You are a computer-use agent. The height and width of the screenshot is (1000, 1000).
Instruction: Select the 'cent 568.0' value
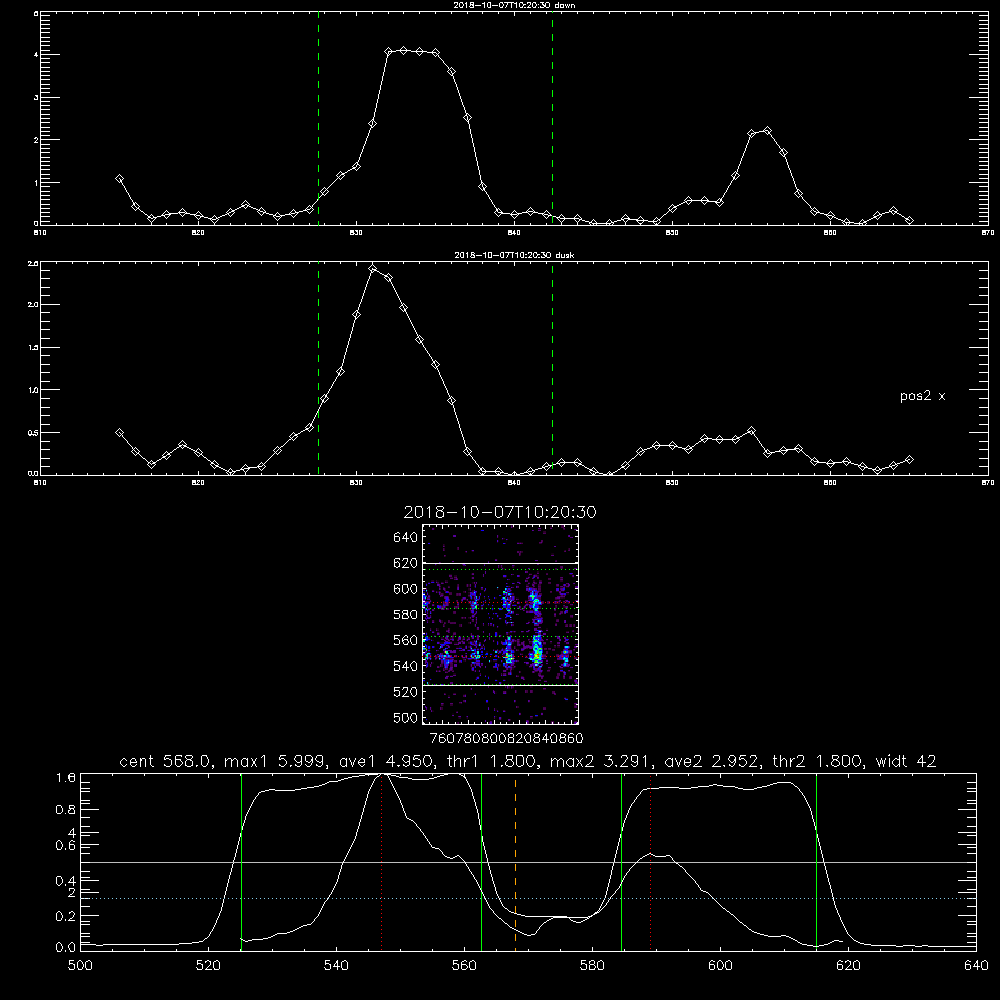pyautogui.click(x=165, y=761)
